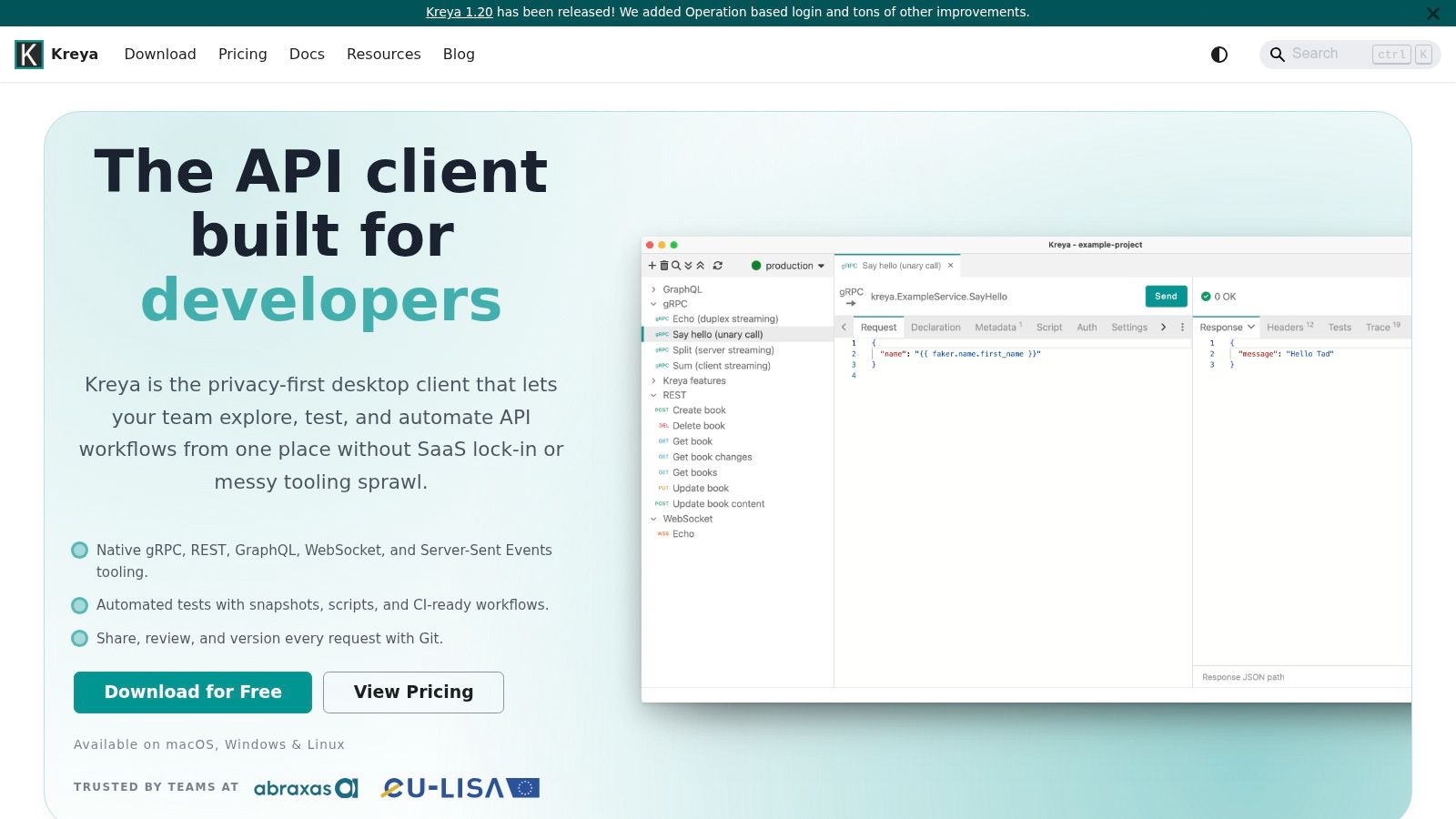The width and height of the screenshot is (1456, 819).
Task: Visit the Blog from the navigation bar
Action: [459, 55]
